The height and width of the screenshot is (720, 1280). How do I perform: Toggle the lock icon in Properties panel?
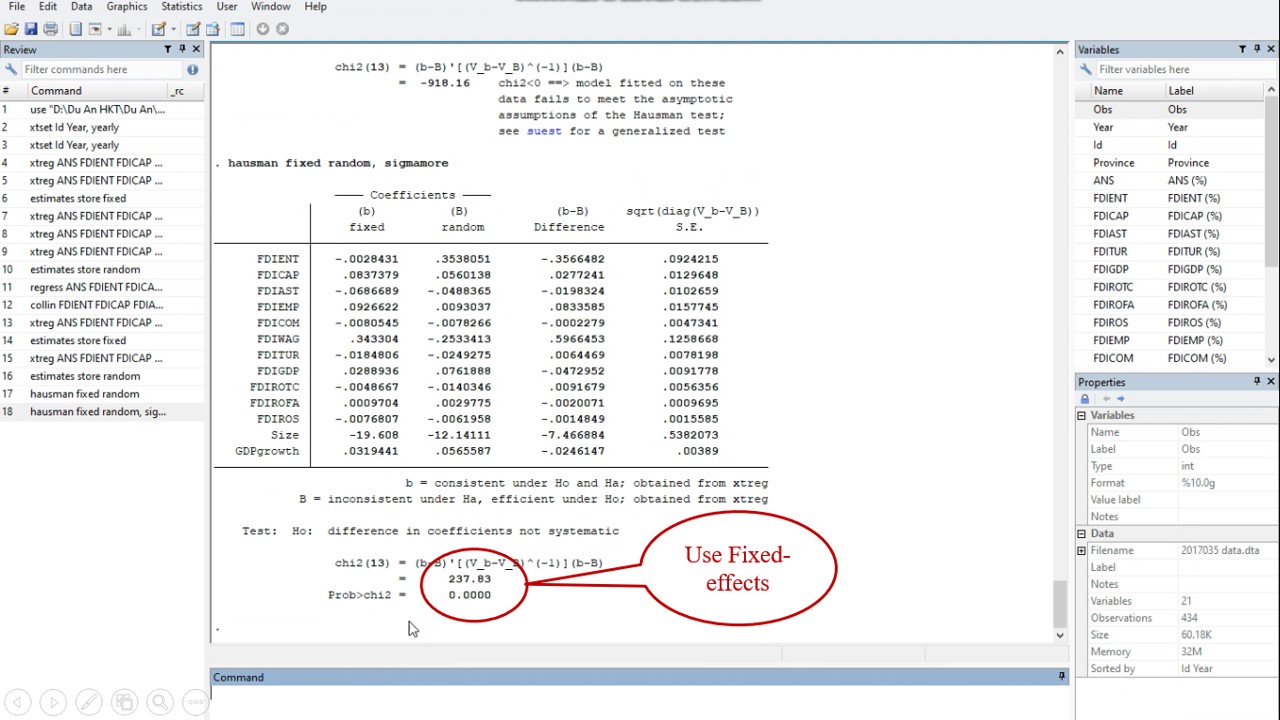1085,399
